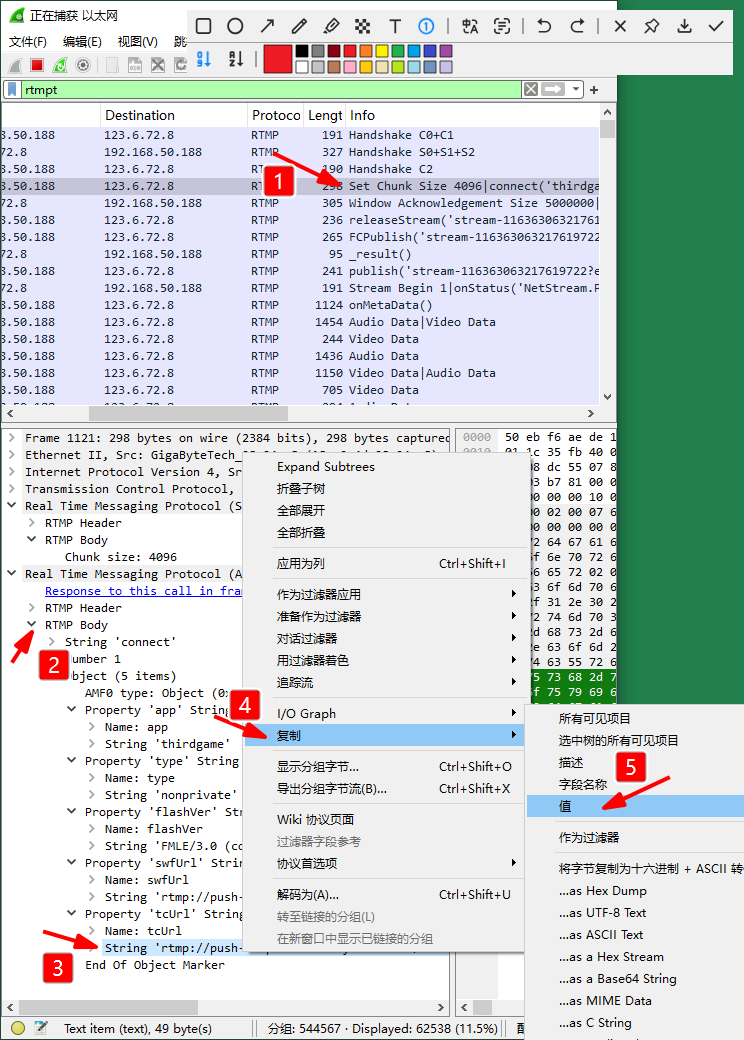
Task: Expand Property 'app' String node
Action: 73,710
